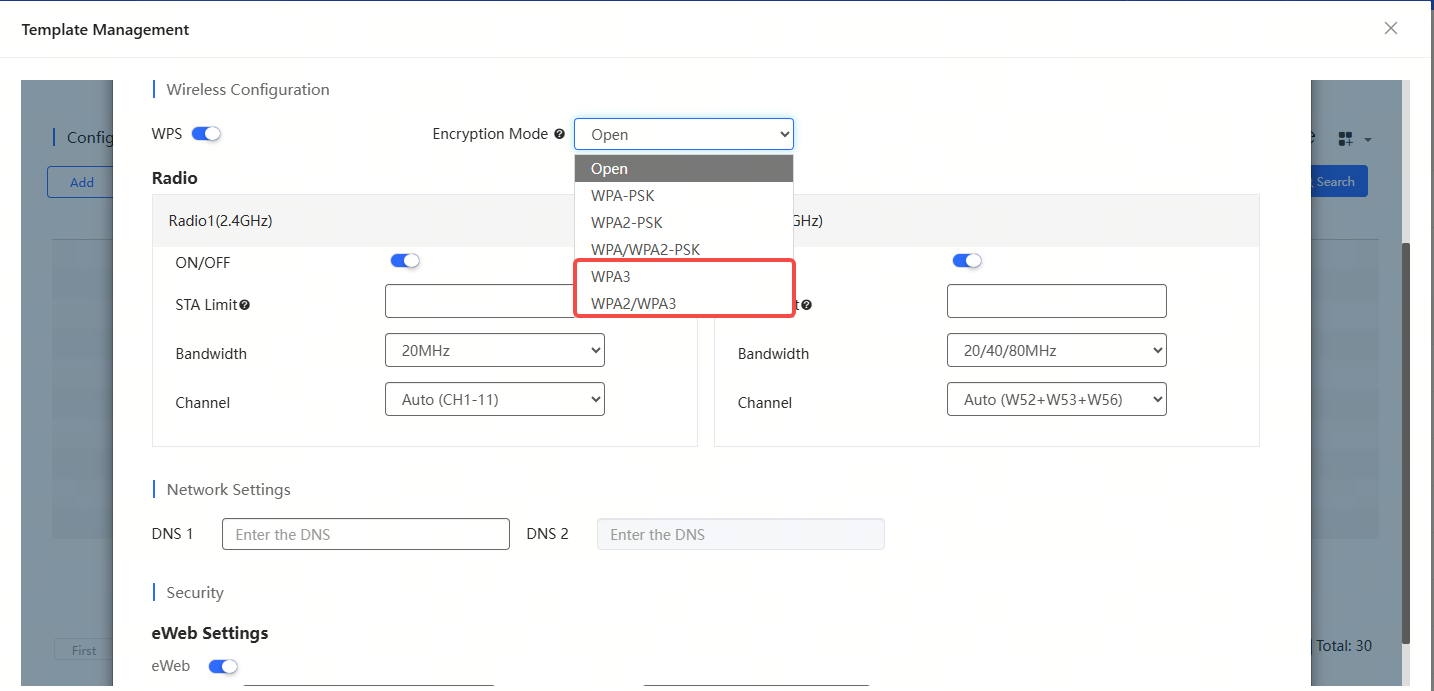Expand the Auto (W52+W53+W56) Channel dropdown

1056,399
